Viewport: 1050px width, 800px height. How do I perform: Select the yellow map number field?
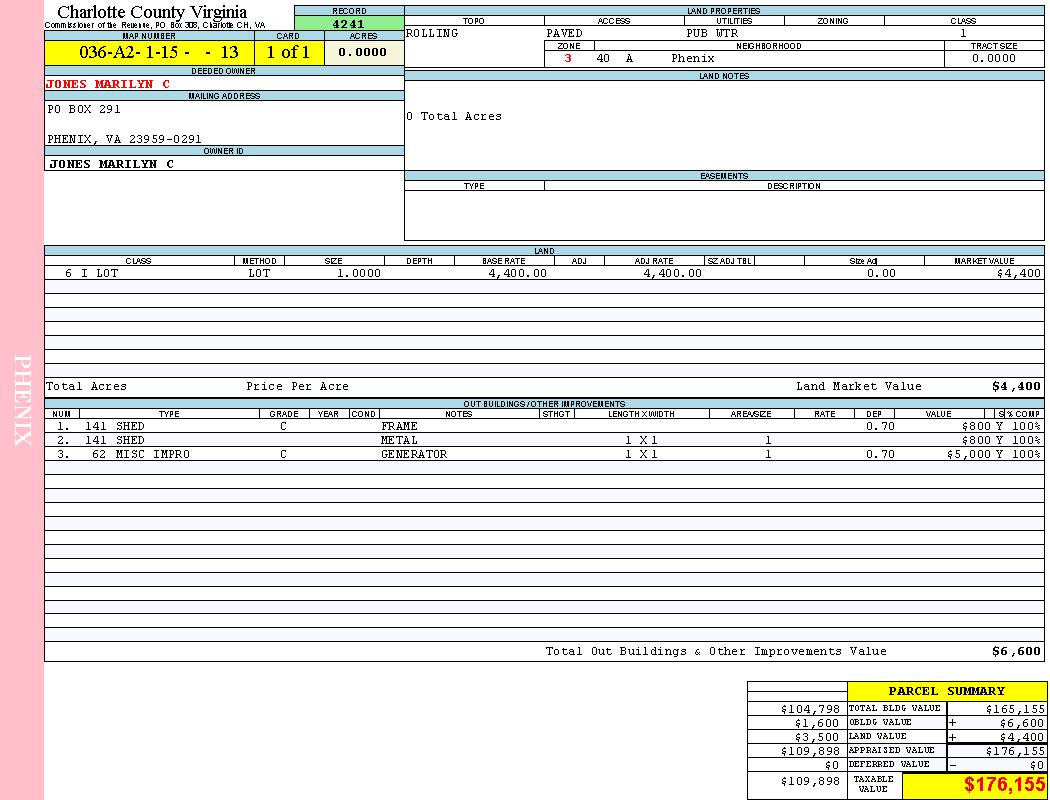pos(149,53)
